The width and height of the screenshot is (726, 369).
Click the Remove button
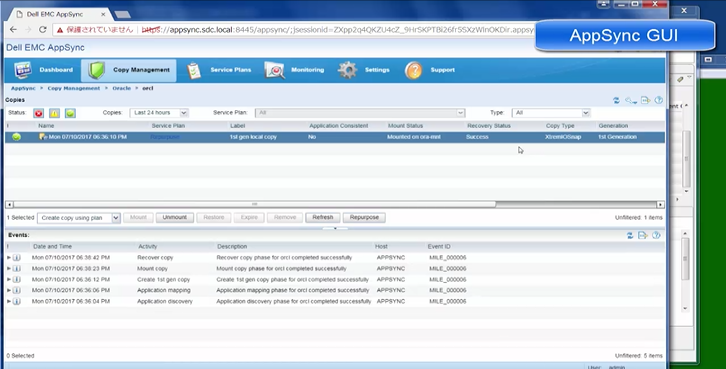285,218
